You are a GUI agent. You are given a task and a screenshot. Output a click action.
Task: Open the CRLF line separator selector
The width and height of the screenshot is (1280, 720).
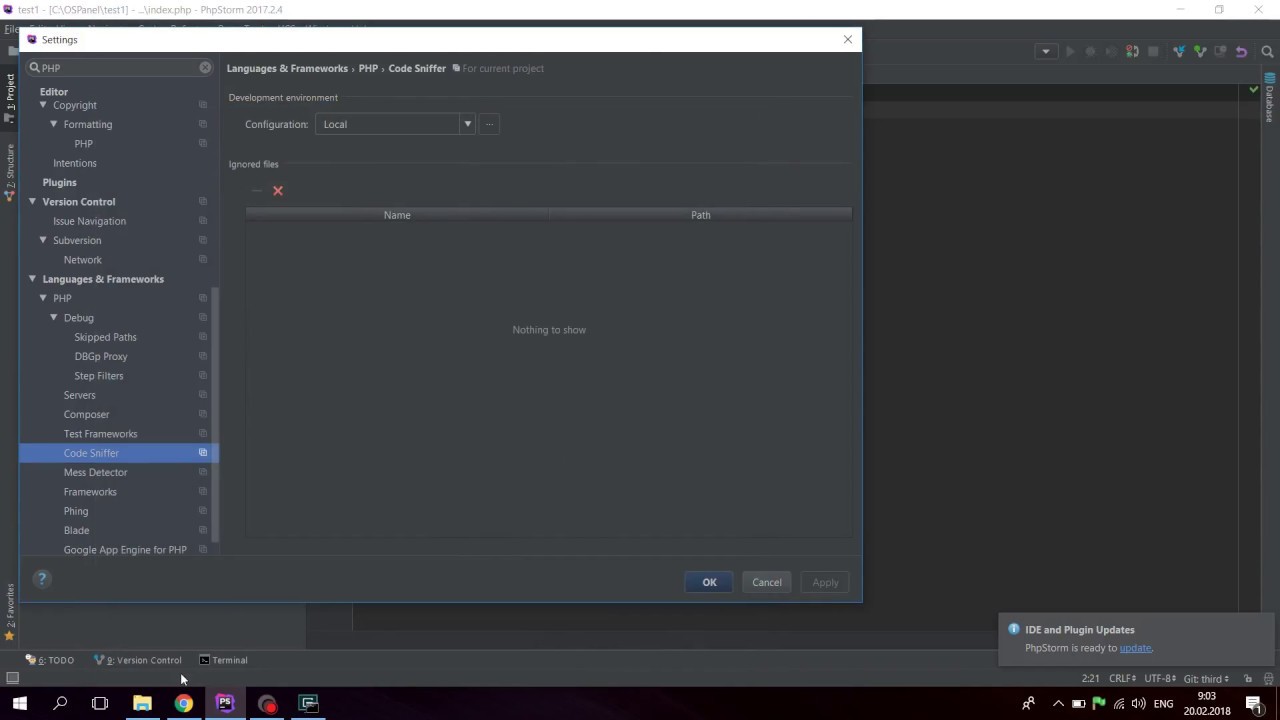1122,679
